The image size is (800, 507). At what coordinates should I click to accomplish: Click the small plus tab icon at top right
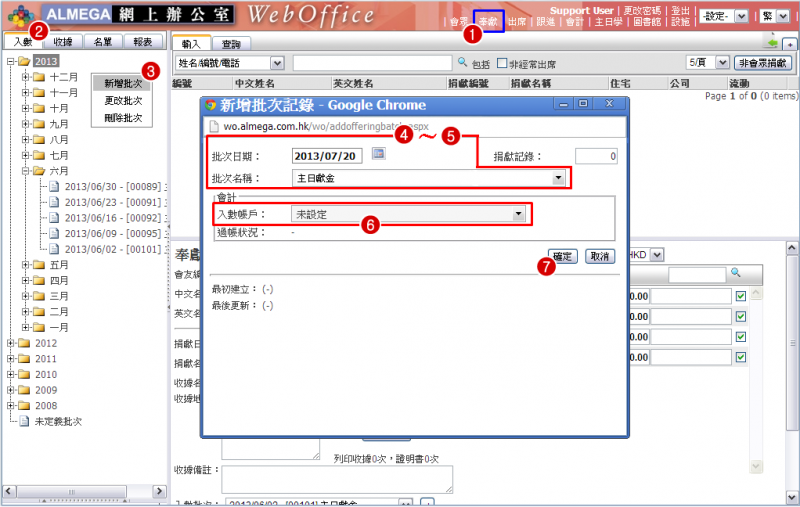[x=790, y=45]
